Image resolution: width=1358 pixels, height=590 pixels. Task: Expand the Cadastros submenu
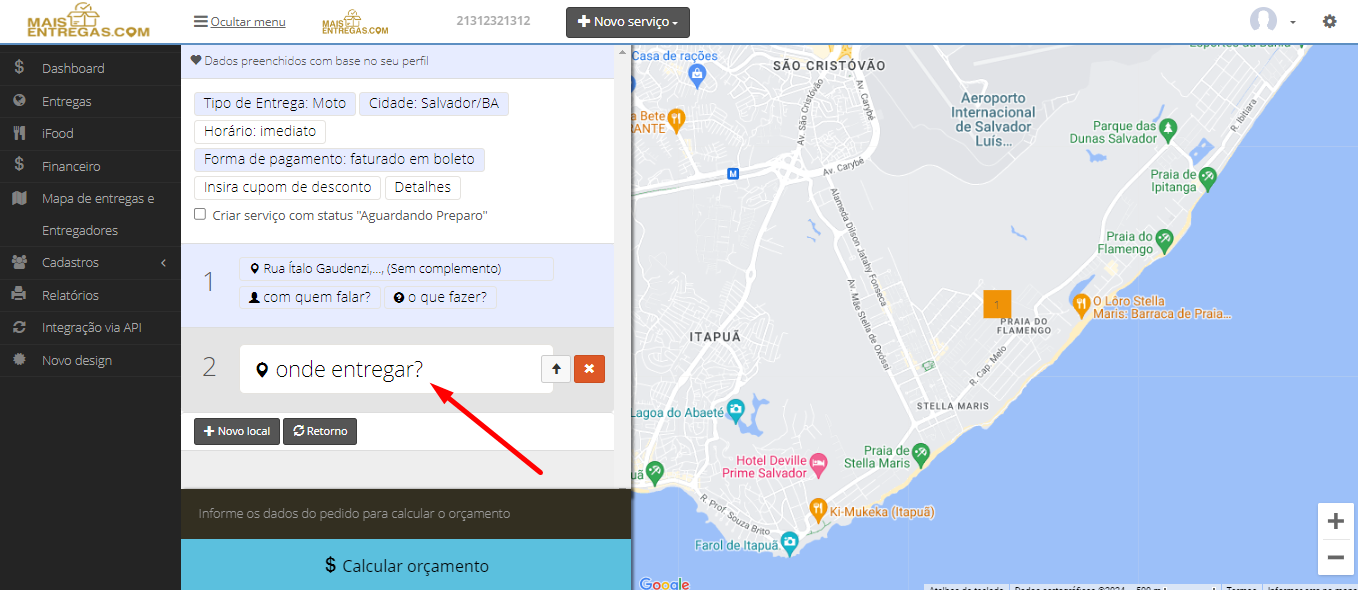pos(90,262)
